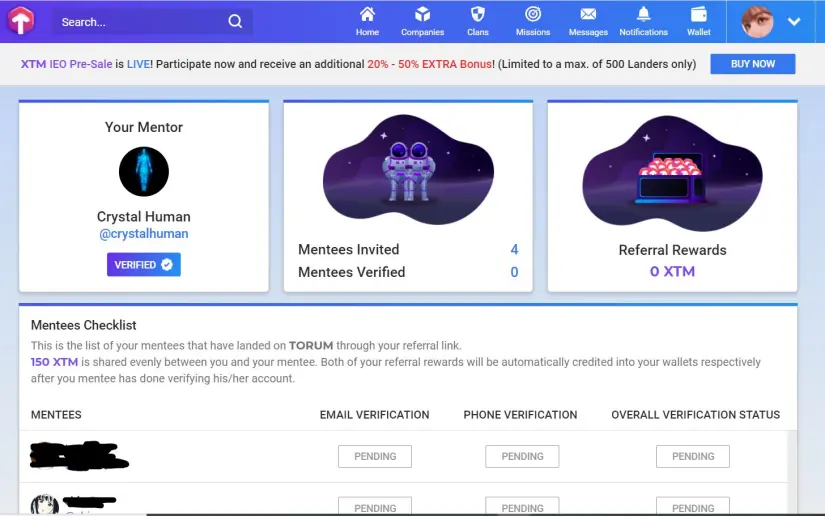Focus the Search input field
The height and width of the screenshot is (516, 825).
152,22
